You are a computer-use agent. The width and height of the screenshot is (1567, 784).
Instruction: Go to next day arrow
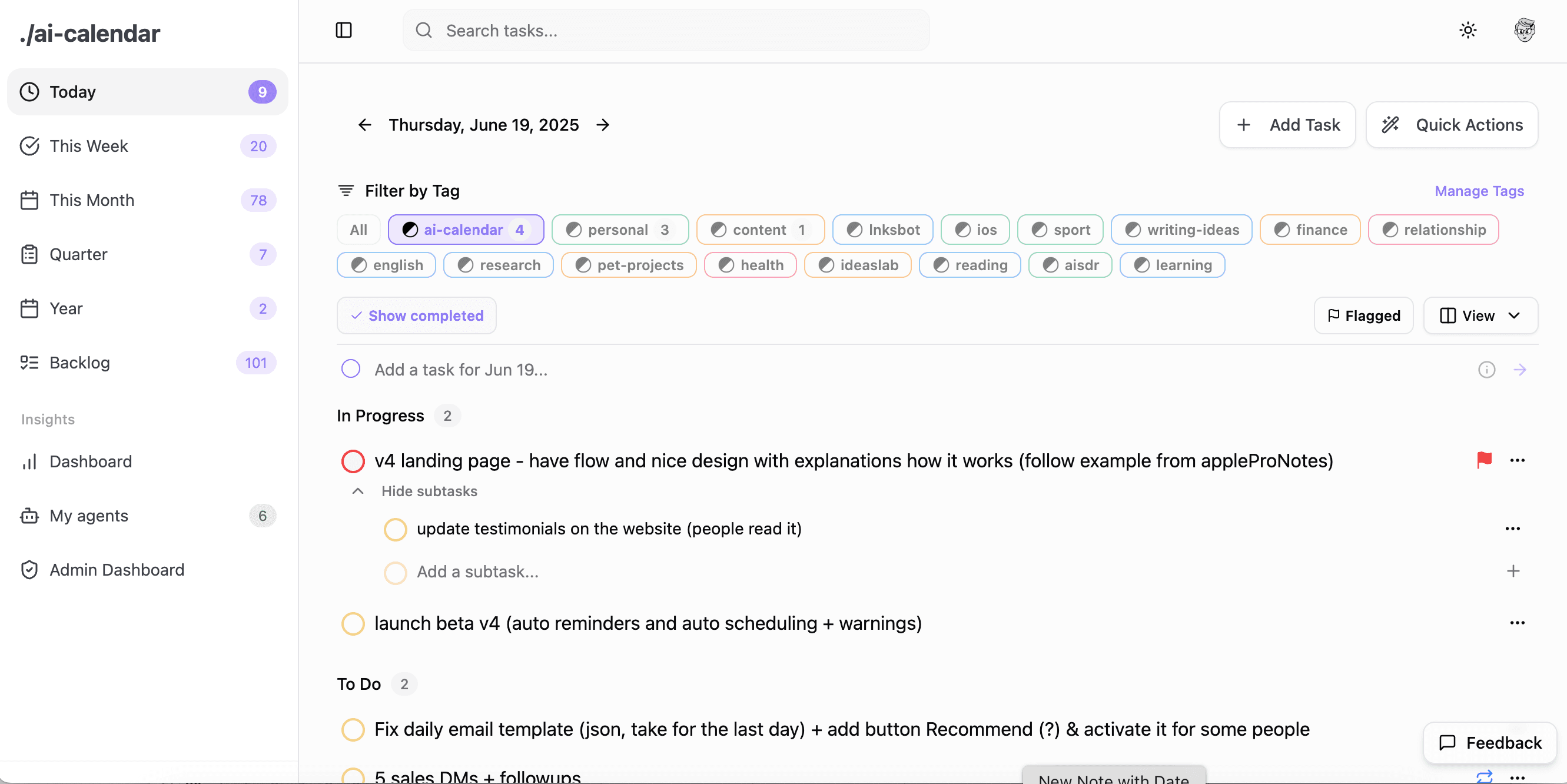click(603, 125)
